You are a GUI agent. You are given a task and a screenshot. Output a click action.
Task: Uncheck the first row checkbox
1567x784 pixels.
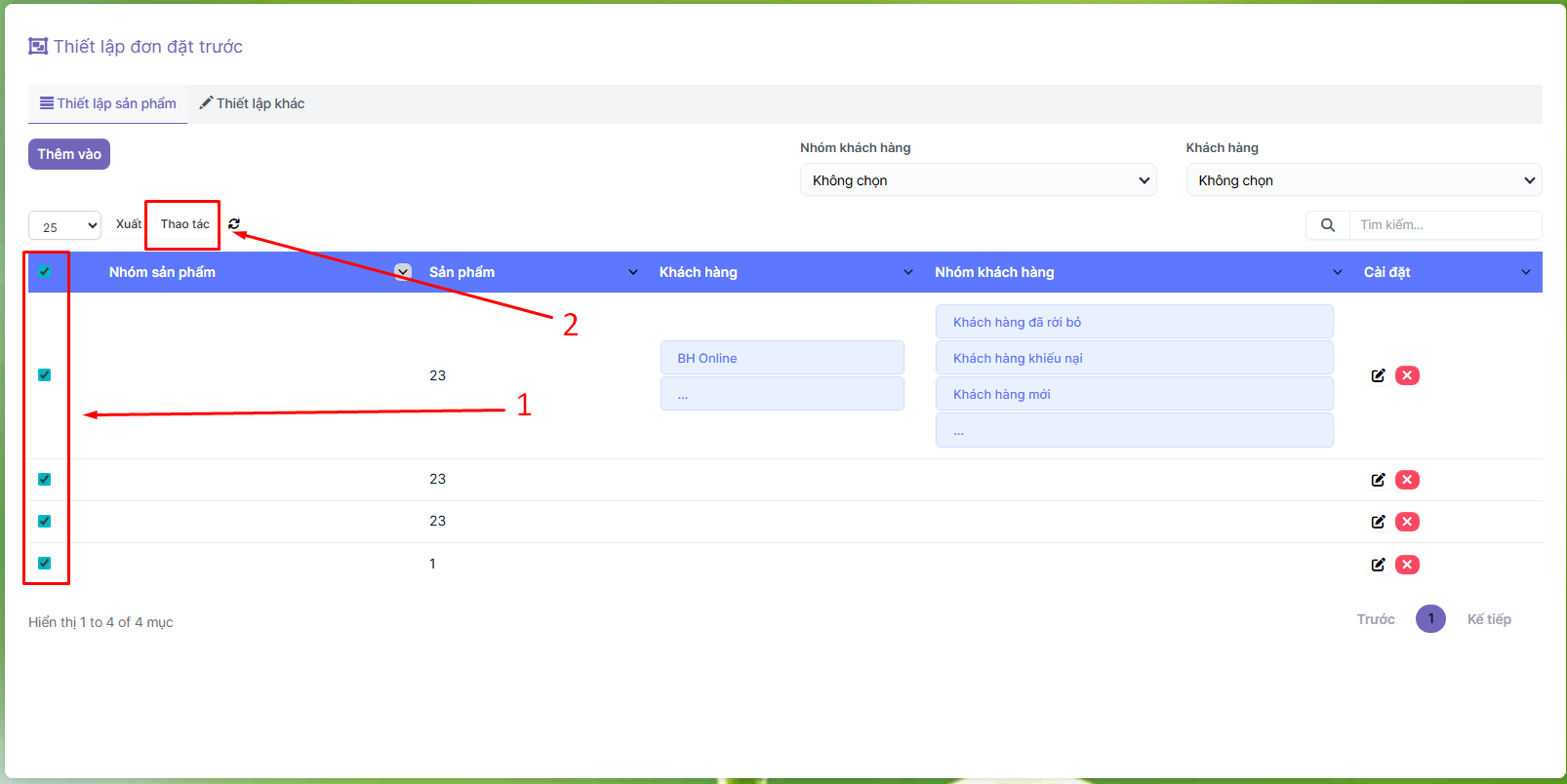45,375
